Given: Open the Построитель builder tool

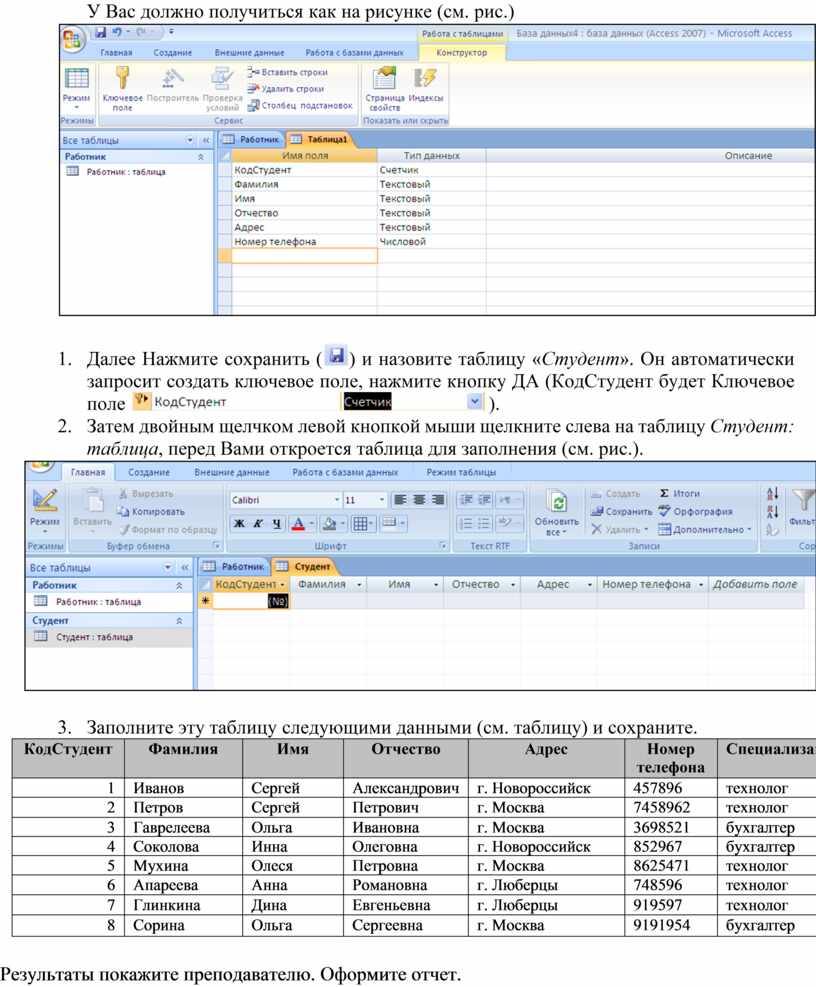Looking at the screenshot, I should tap(172, 78).
